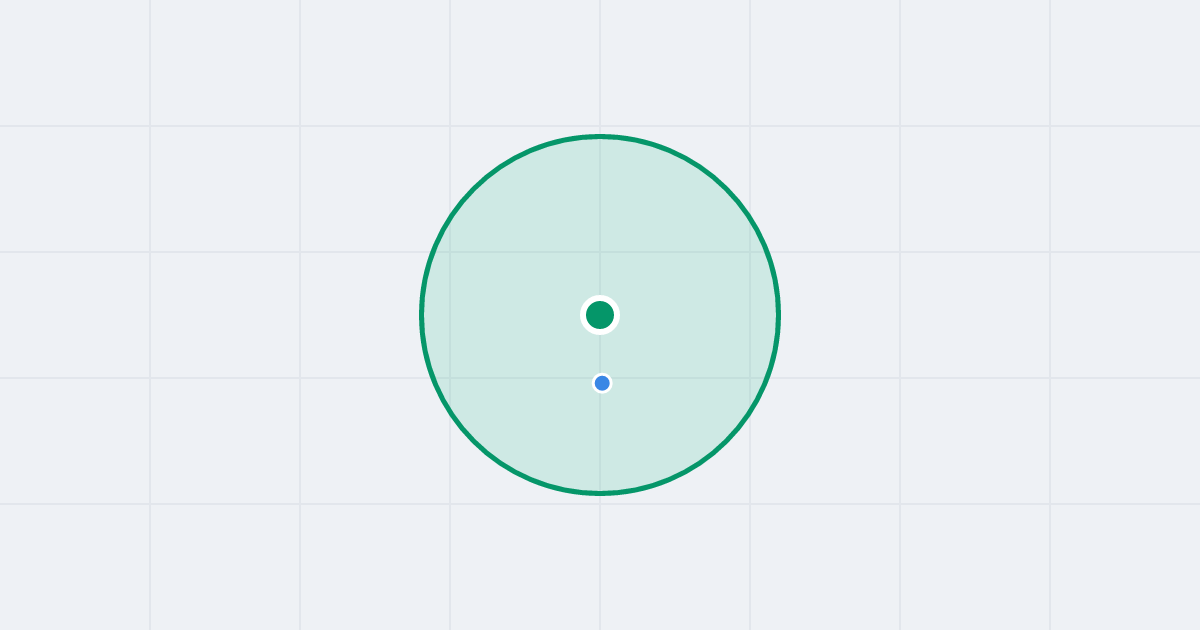Click the upper-right arc of the green circle outline
This screenshot has width=1200, height=630.
(726, 189)
